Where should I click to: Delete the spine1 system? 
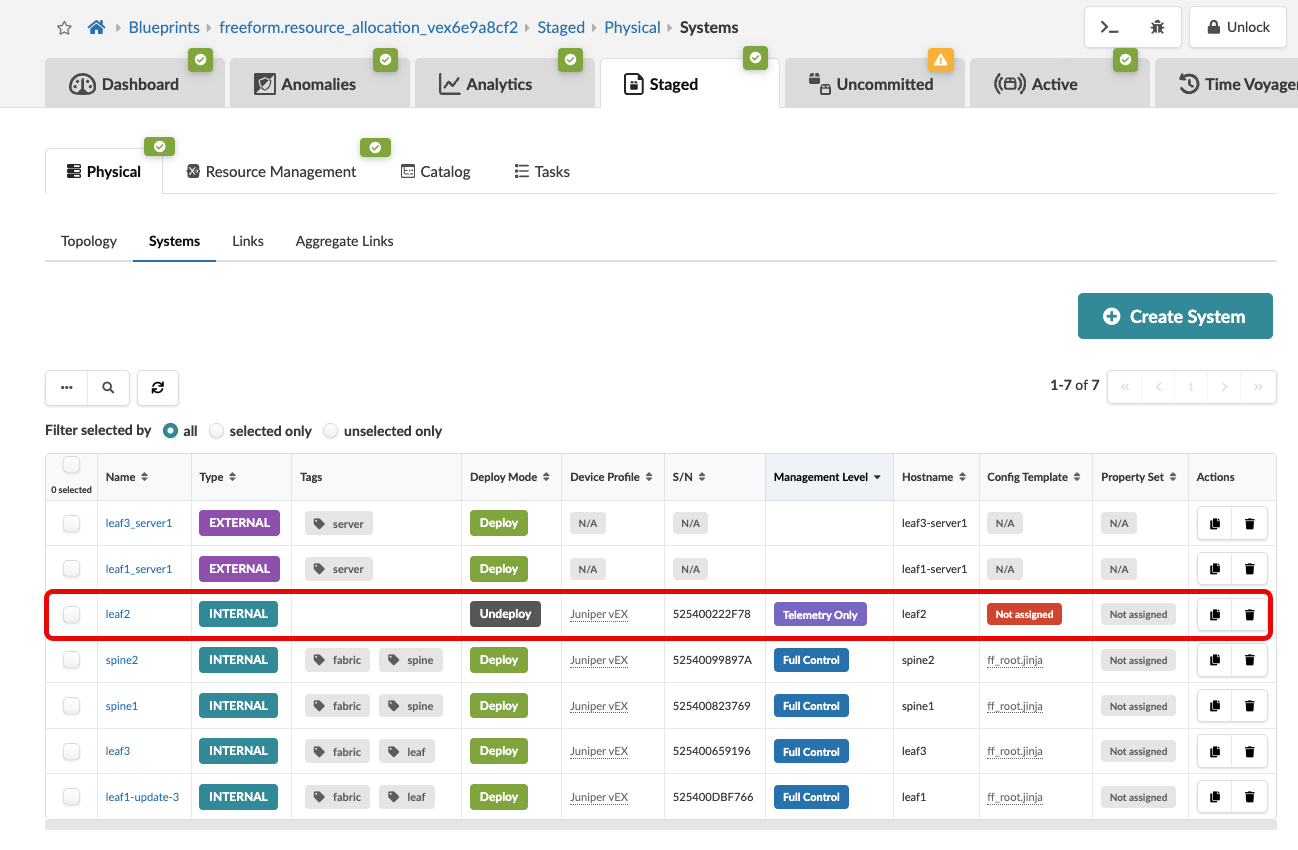(1249, 706)
